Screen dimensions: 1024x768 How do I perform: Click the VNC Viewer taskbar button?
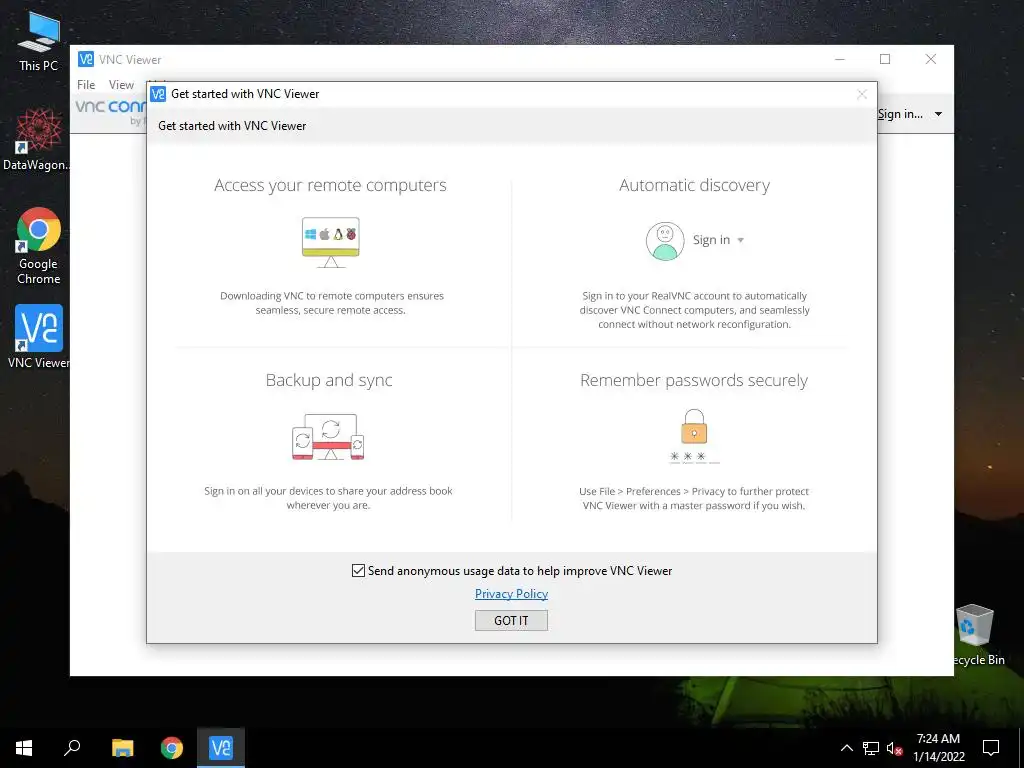[221, 748]
